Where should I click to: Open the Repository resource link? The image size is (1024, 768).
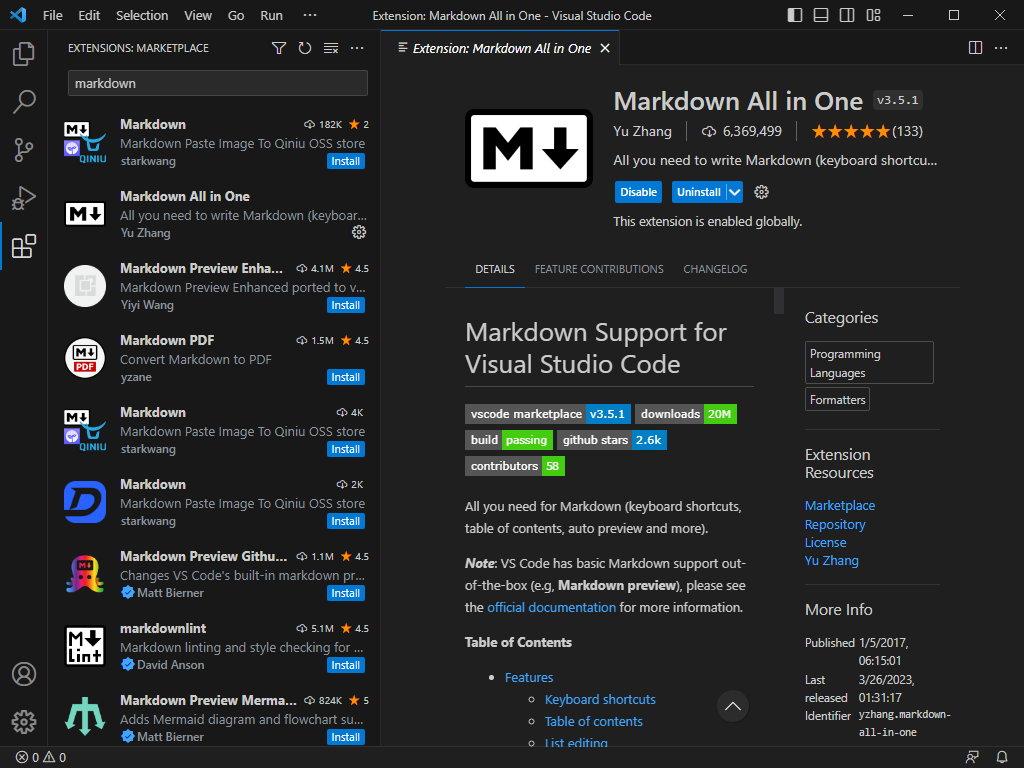point(835,524)
